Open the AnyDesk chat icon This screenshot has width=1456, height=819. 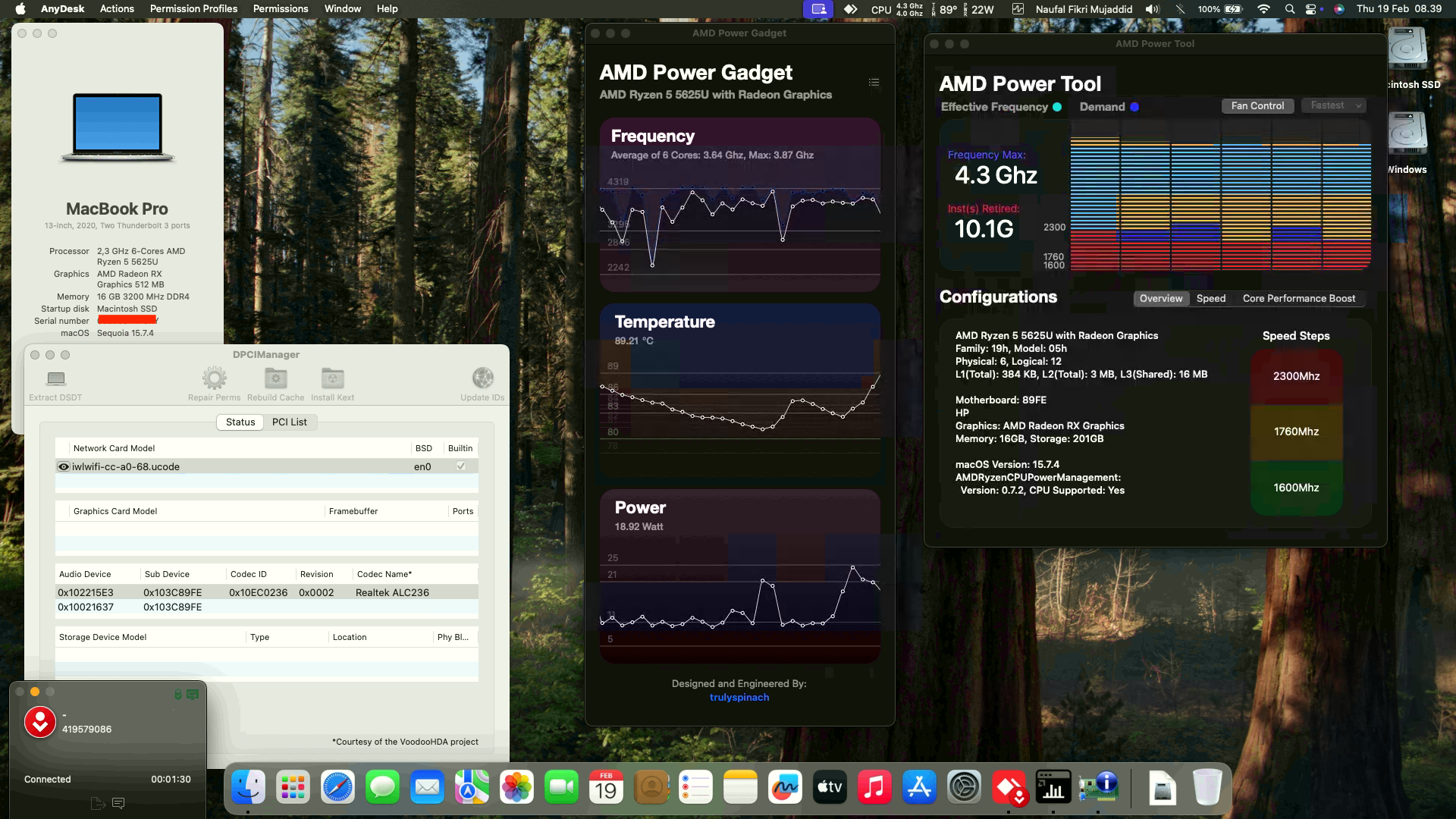118,803
